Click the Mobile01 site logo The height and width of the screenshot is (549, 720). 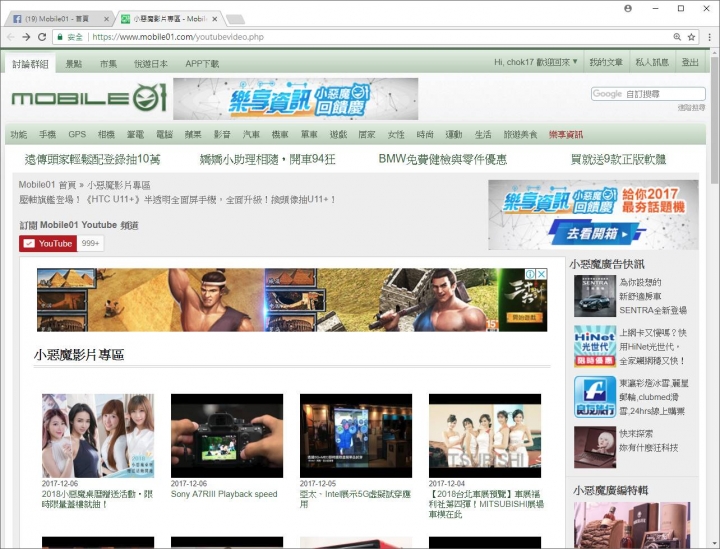[x=88, y=98]
